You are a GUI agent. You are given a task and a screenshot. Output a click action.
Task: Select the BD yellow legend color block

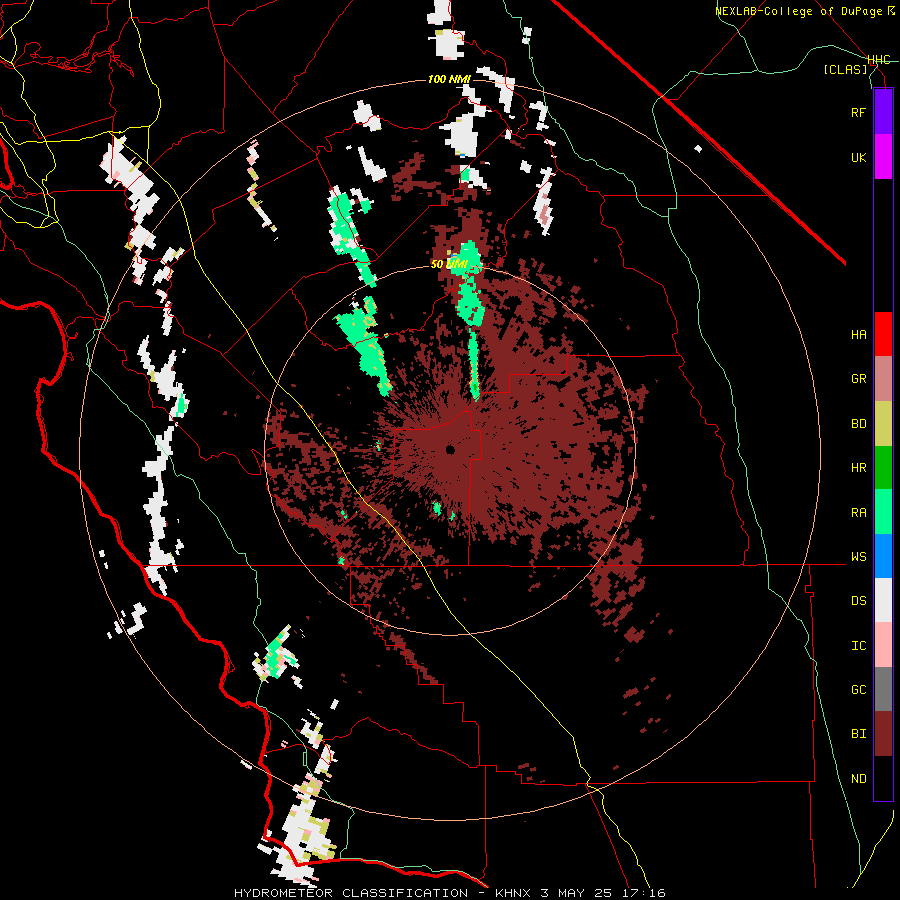[x=883, y=424]
